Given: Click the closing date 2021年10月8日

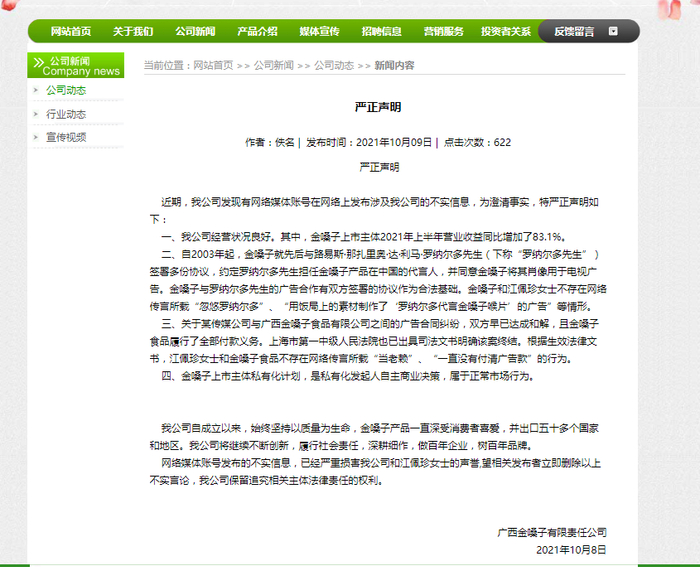Looking at the screenshot, I should pos(571,550).
